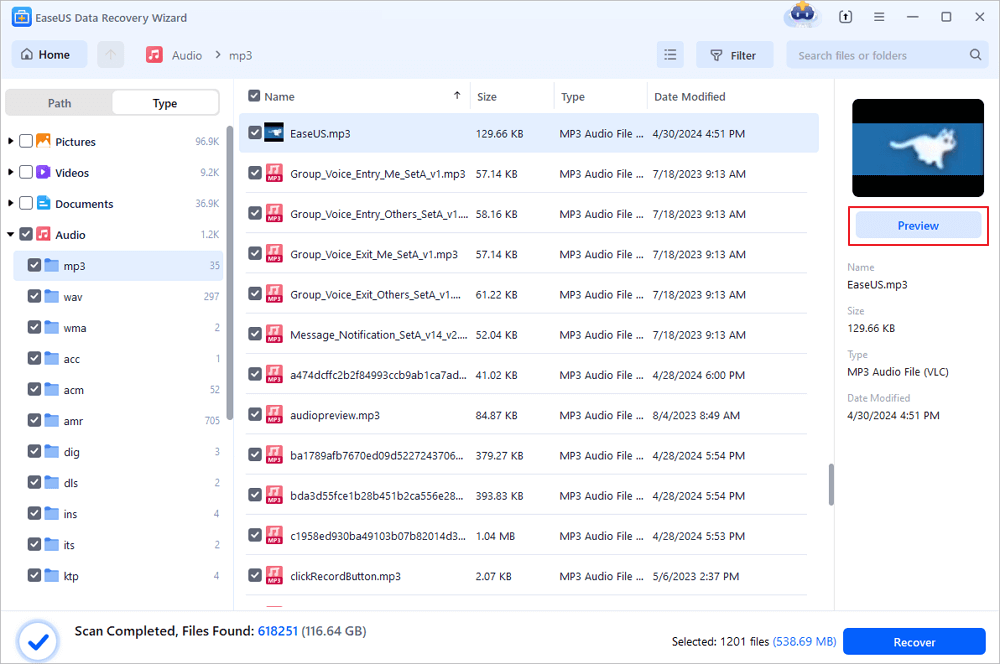Viewport: 1000px width, 664px height.
Task: Click the Recover button
Action: coord(914,642)
